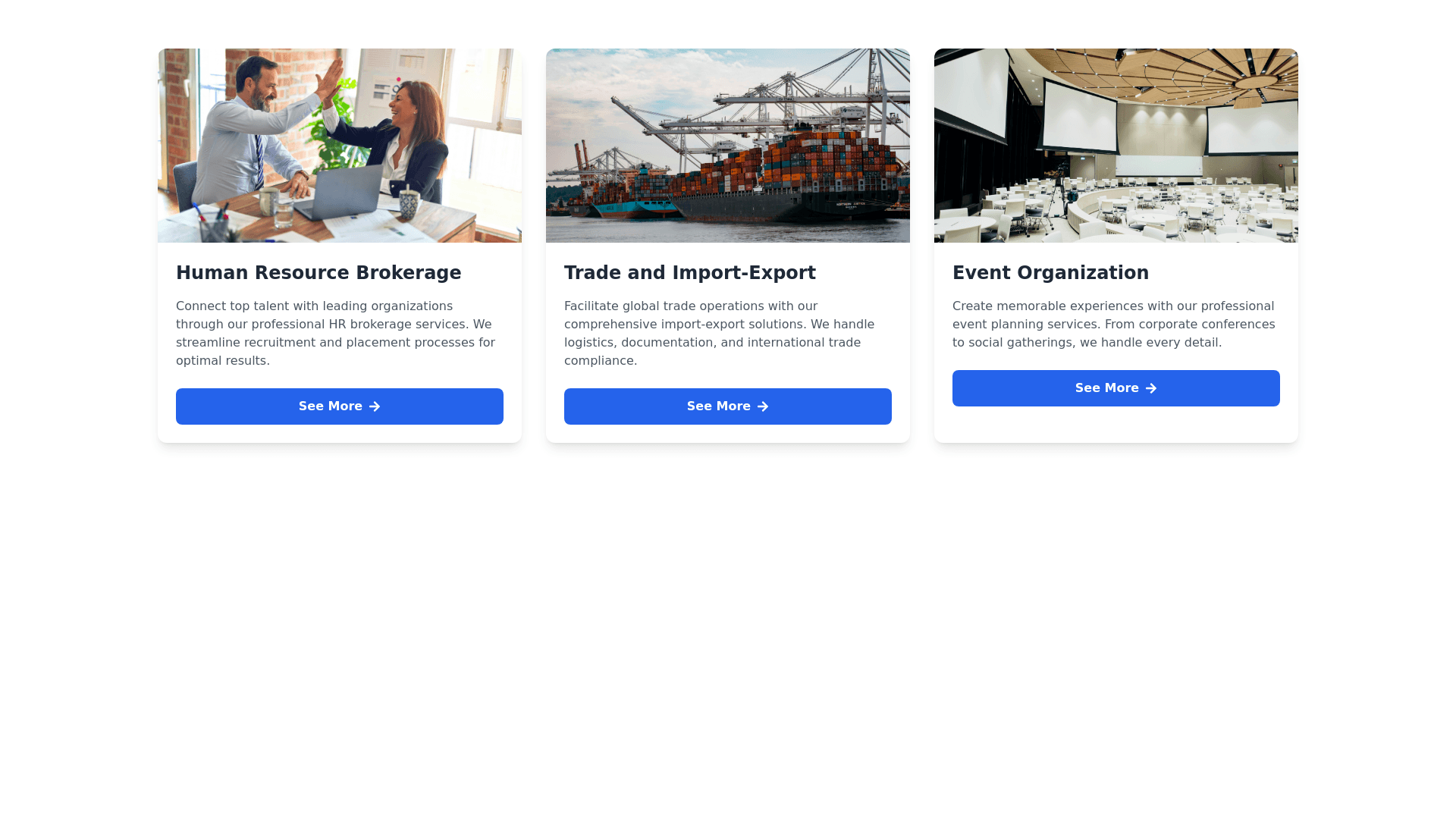
Task: Open See More for Human Resource Brokerage
Action: tap(340, 406)
